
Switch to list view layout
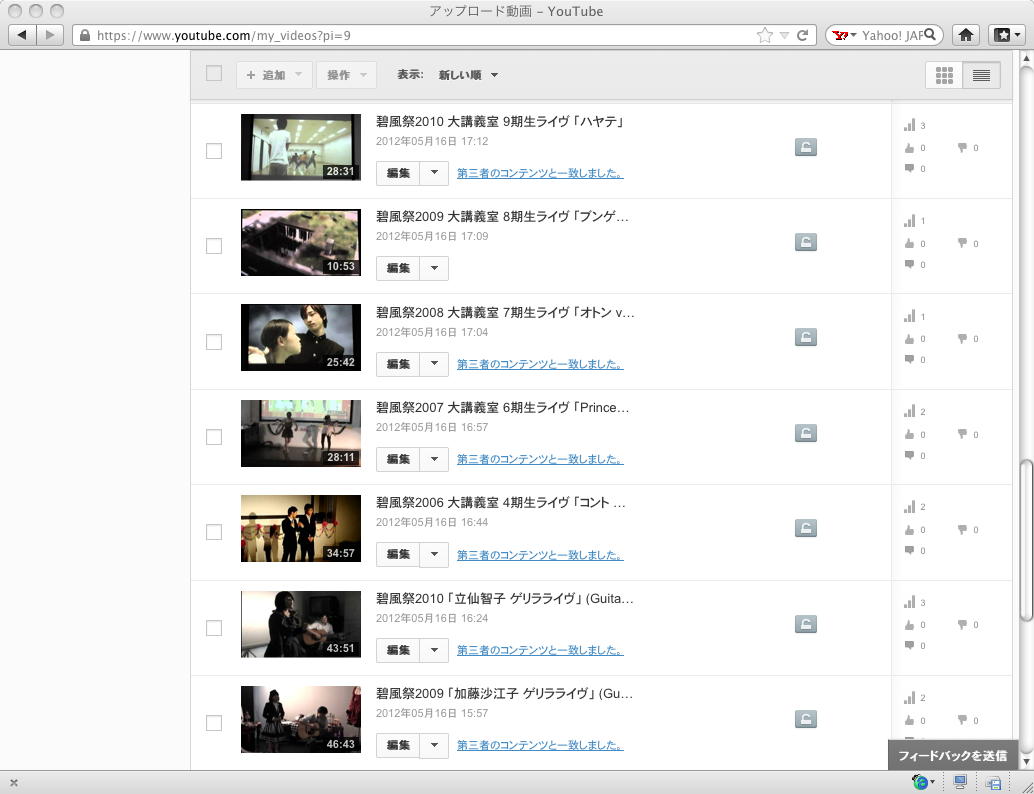pos(981,75)
